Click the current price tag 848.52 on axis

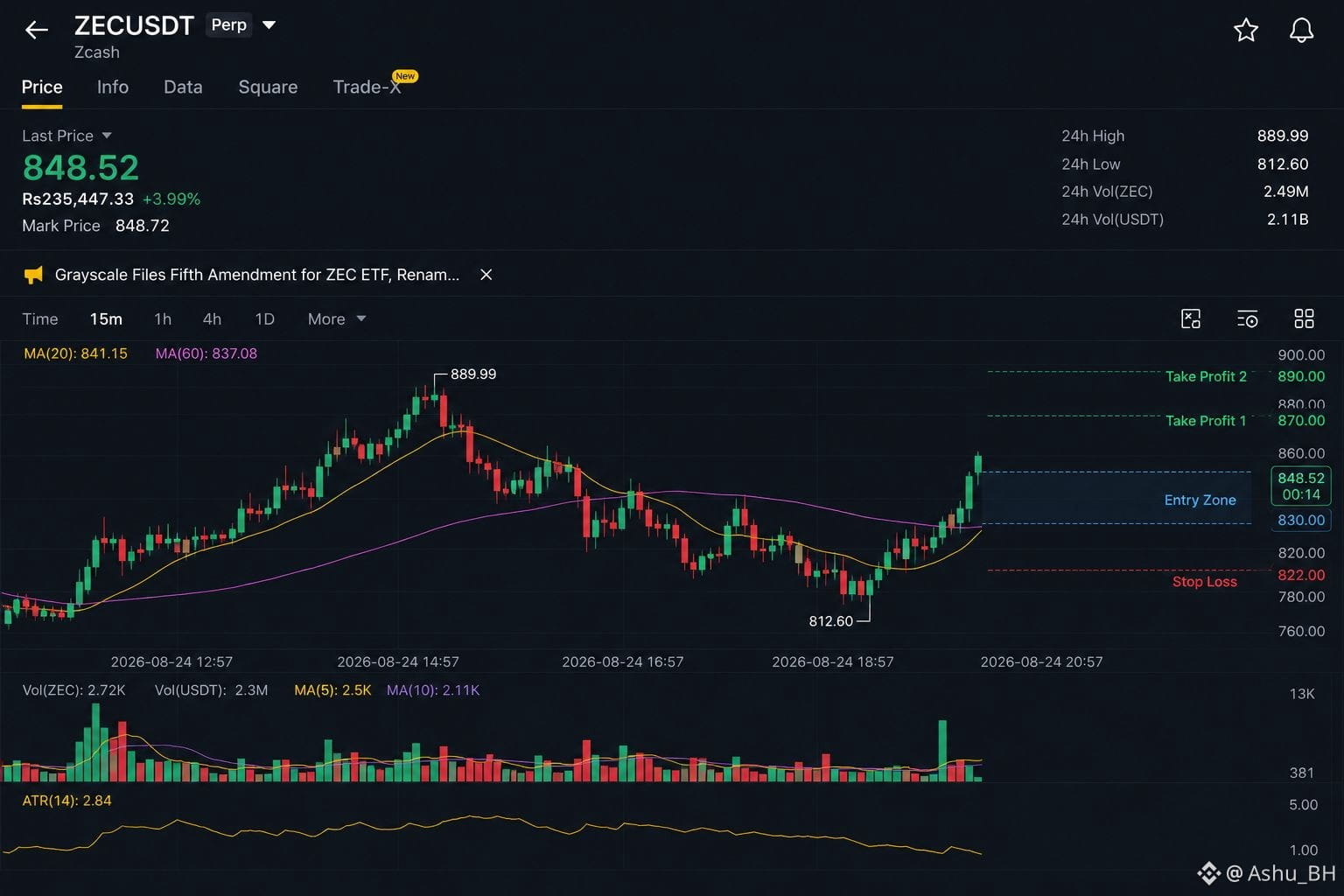[x=1301, y=486]
